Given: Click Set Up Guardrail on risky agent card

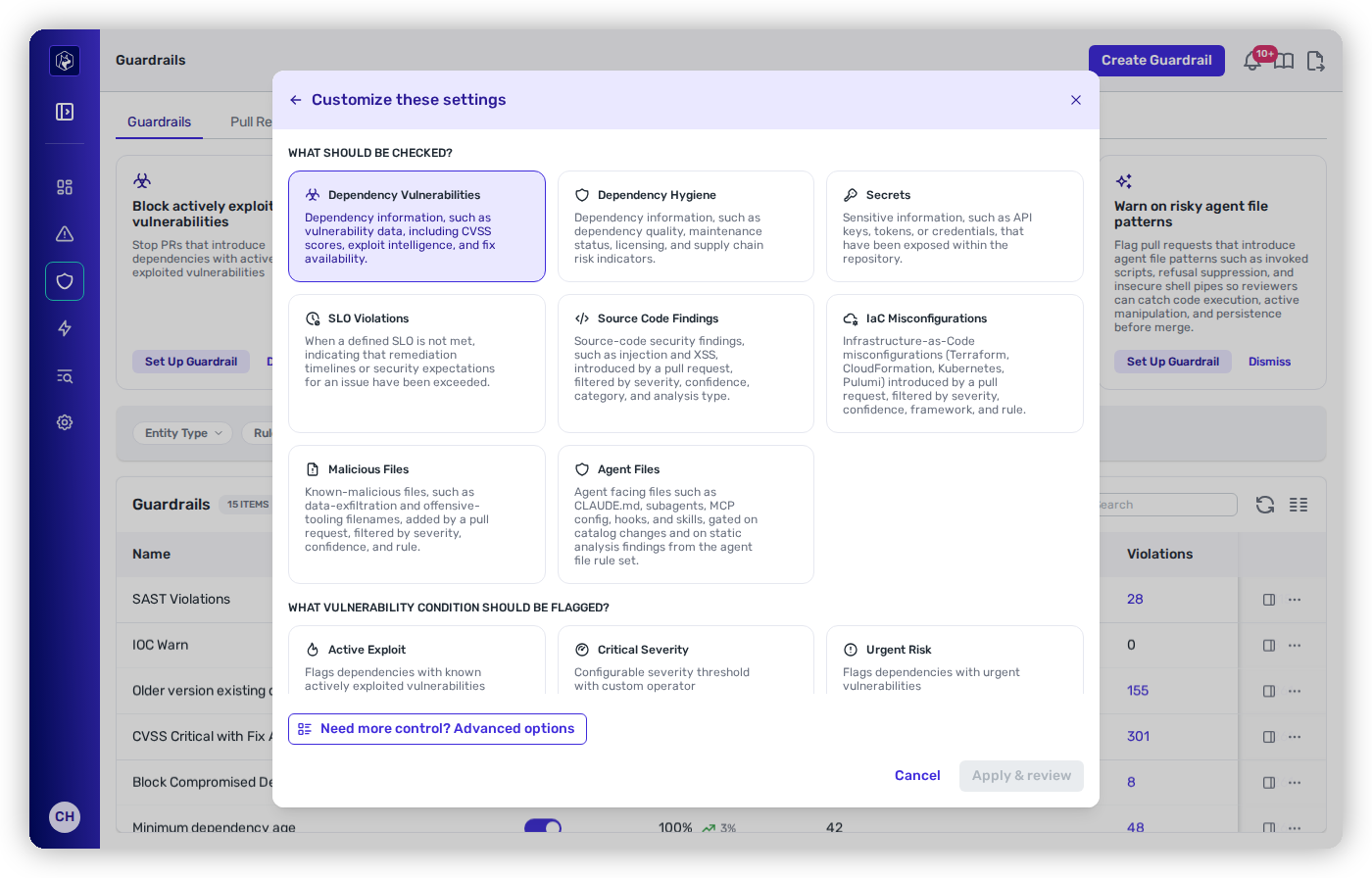Looking at the screenshot, I should (1172, 362).
